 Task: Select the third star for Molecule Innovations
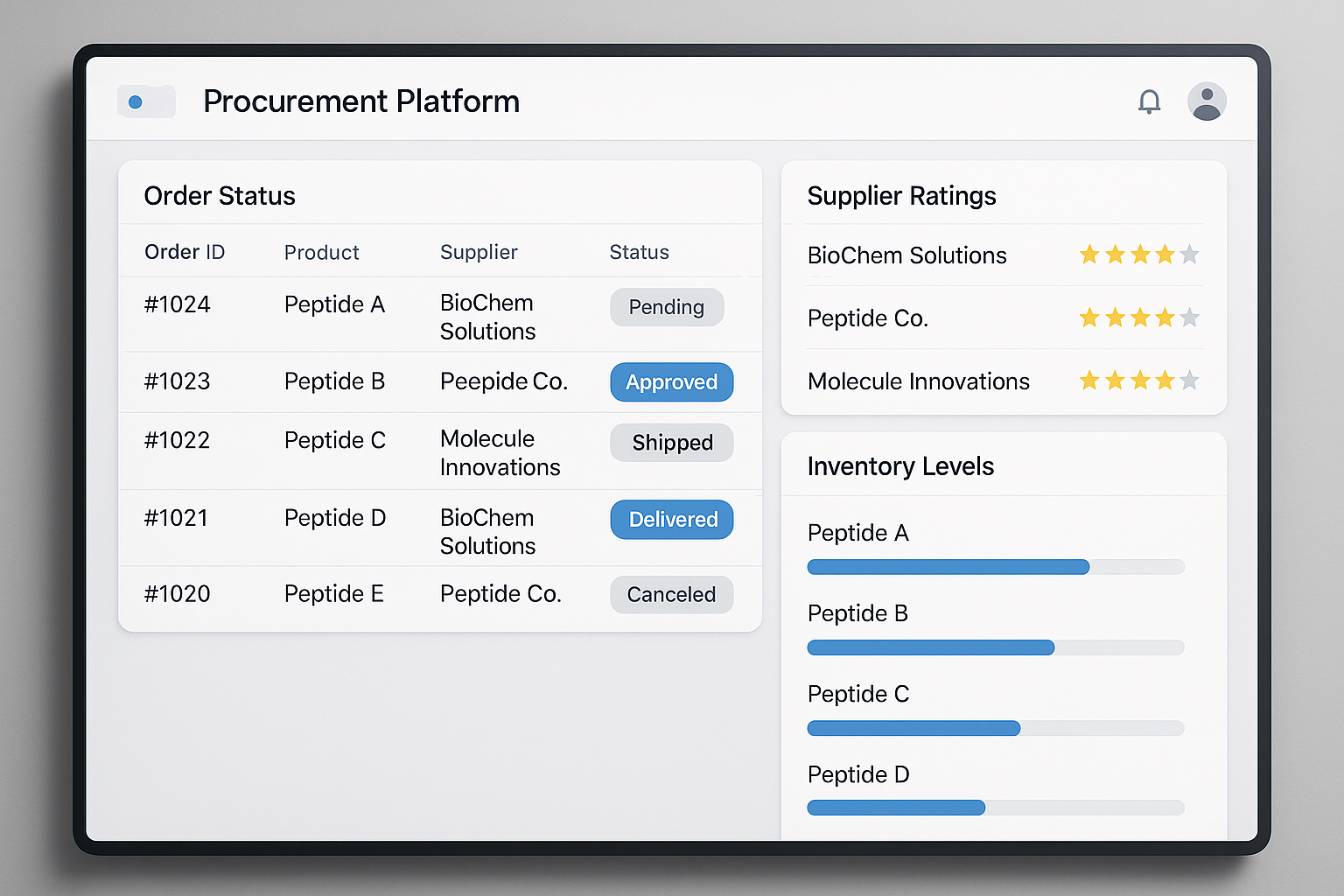coord(1139,381)
